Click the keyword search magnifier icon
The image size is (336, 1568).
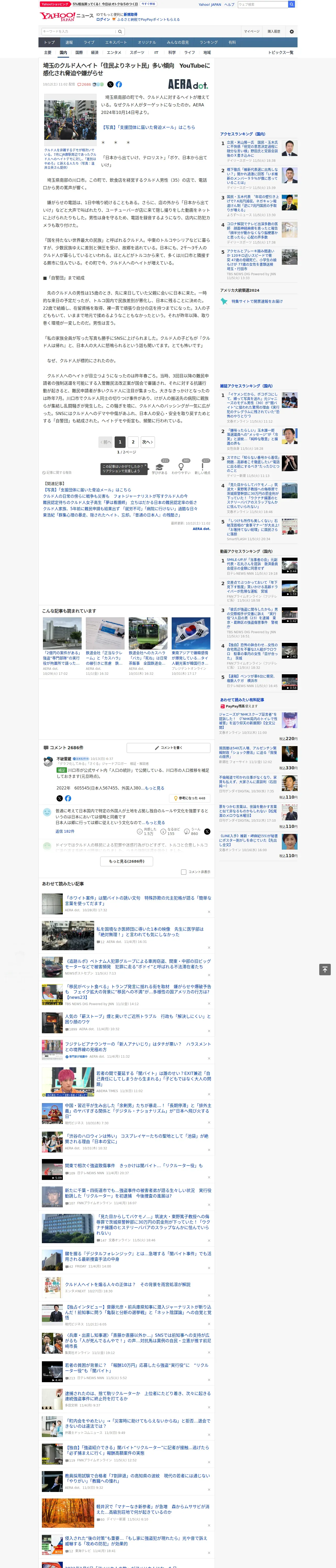120,32
